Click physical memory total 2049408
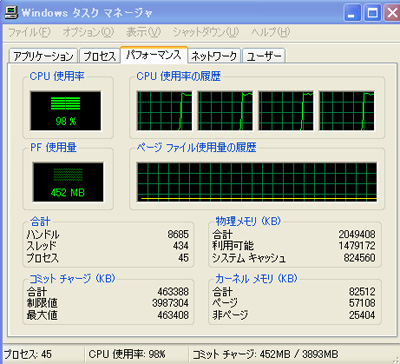This screenshot has height=364, width=400. click(357, 234)
